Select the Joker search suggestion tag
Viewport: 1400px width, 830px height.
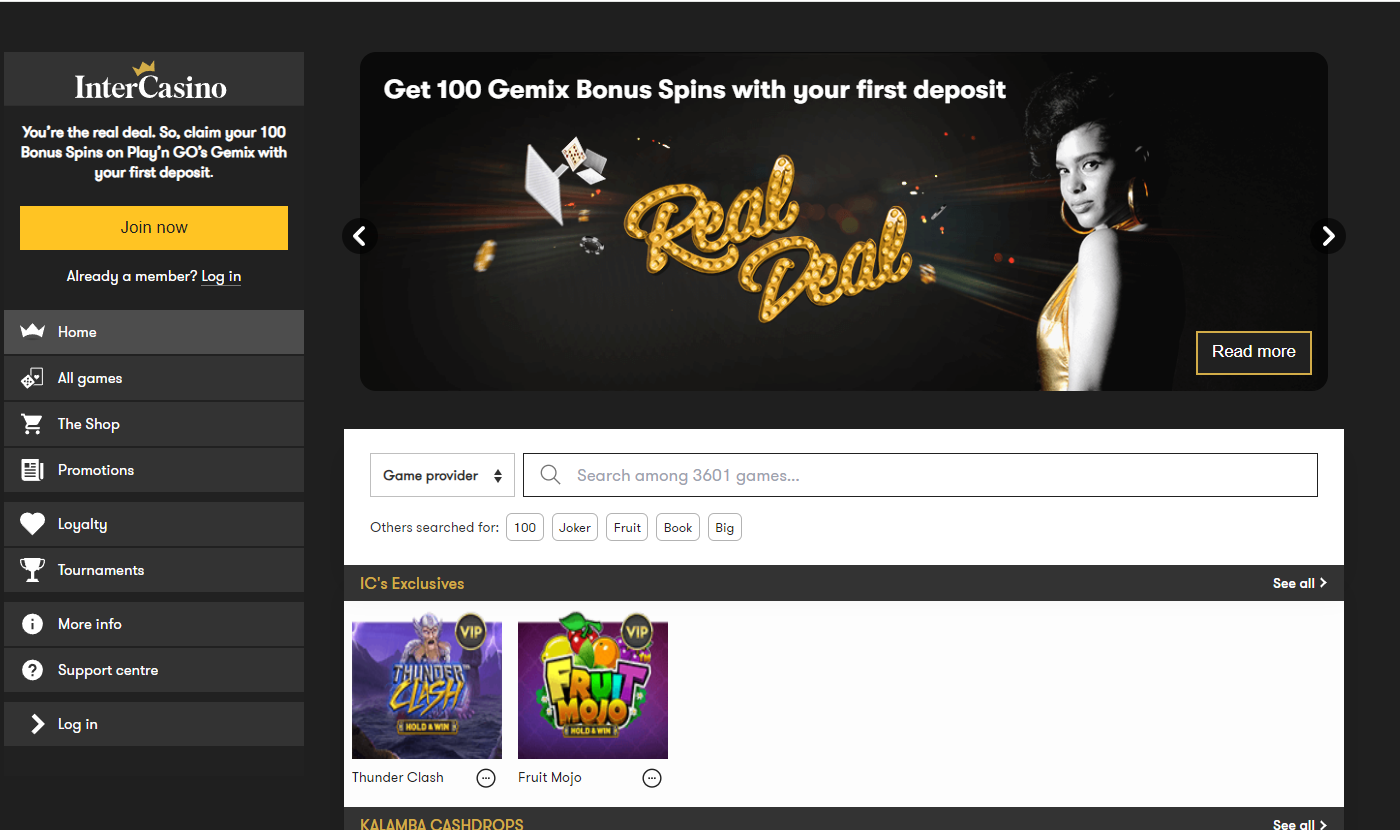coord(575,528)
